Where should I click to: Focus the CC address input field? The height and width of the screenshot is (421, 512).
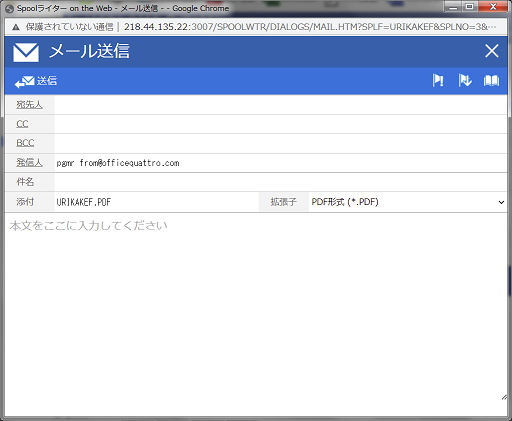(x=281, y=124)
